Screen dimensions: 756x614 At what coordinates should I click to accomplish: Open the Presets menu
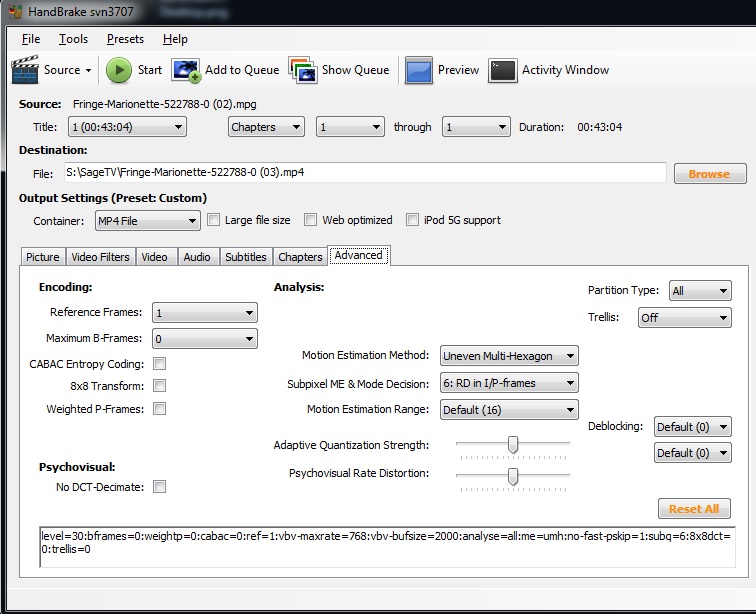125,39
